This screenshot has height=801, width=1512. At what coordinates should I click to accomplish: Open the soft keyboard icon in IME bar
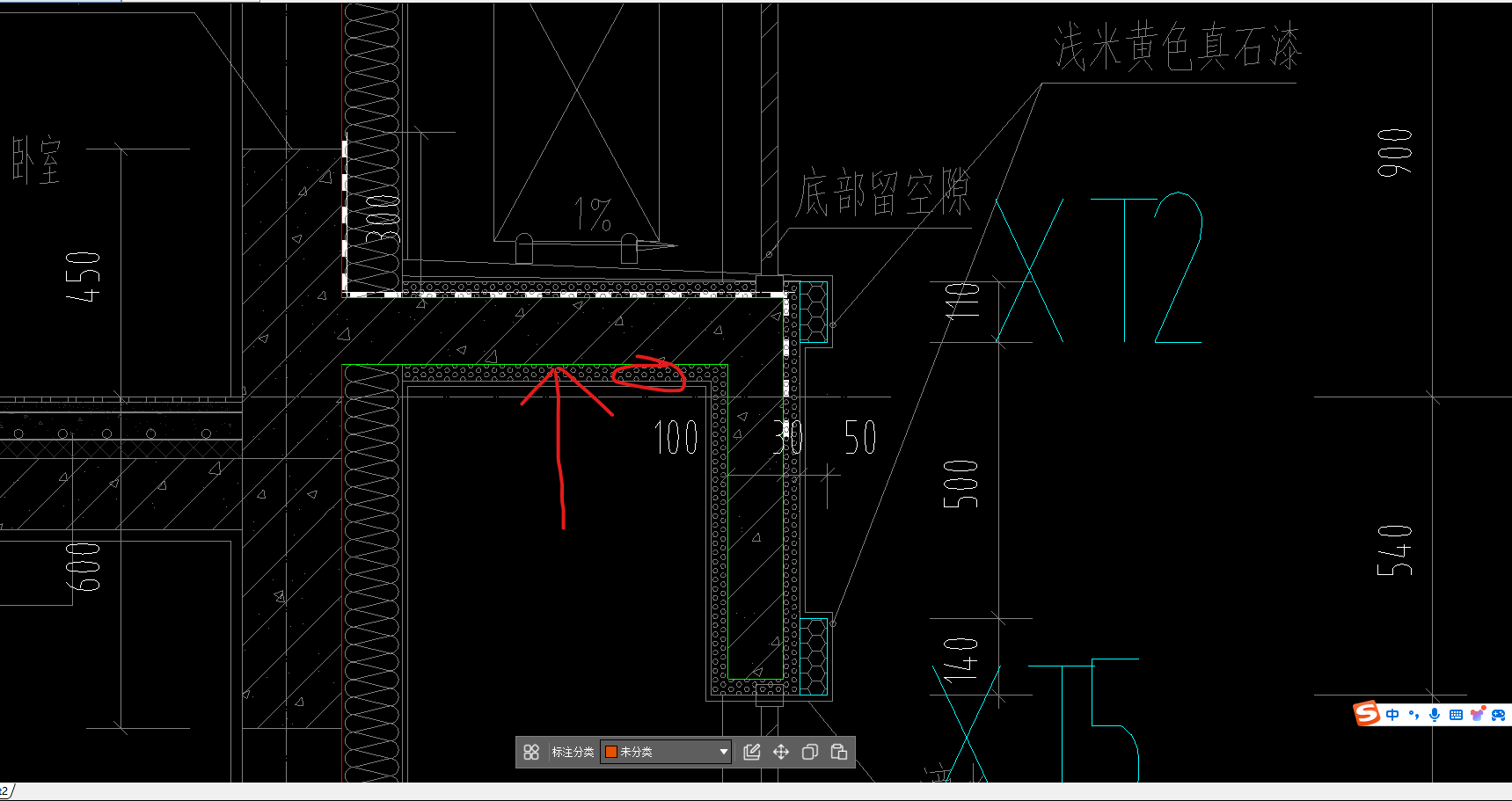(x=1456, y=715)
